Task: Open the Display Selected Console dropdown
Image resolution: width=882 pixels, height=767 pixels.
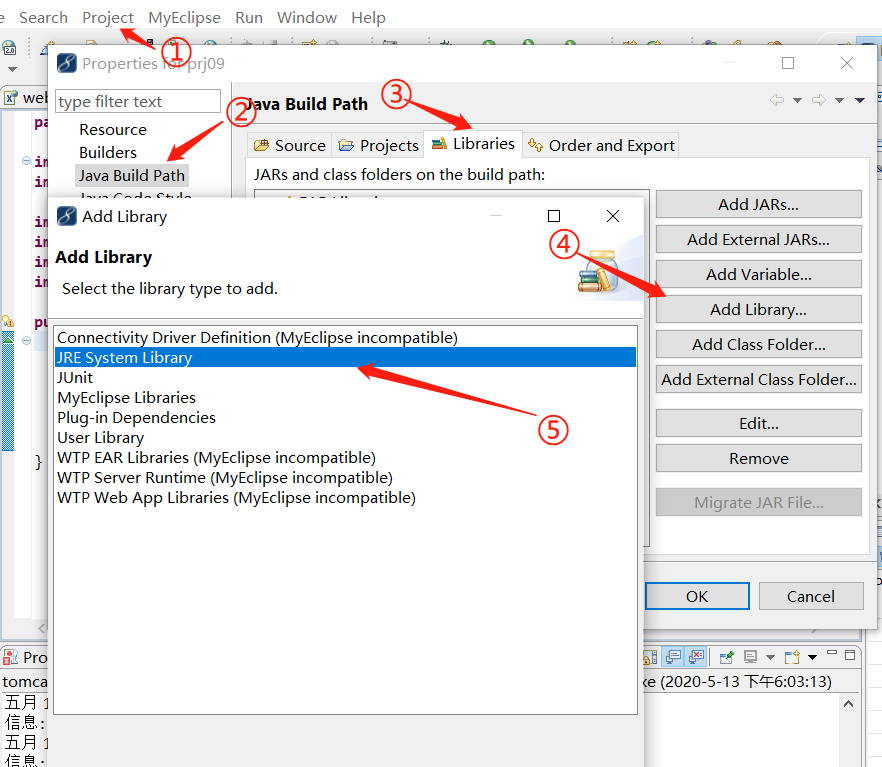Action: click(x=770, y=657)
